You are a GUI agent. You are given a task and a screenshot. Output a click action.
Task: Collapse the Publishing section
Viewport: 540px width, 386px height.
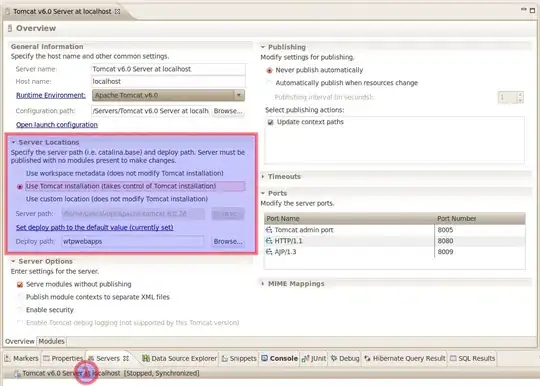[x=263, y=47]
